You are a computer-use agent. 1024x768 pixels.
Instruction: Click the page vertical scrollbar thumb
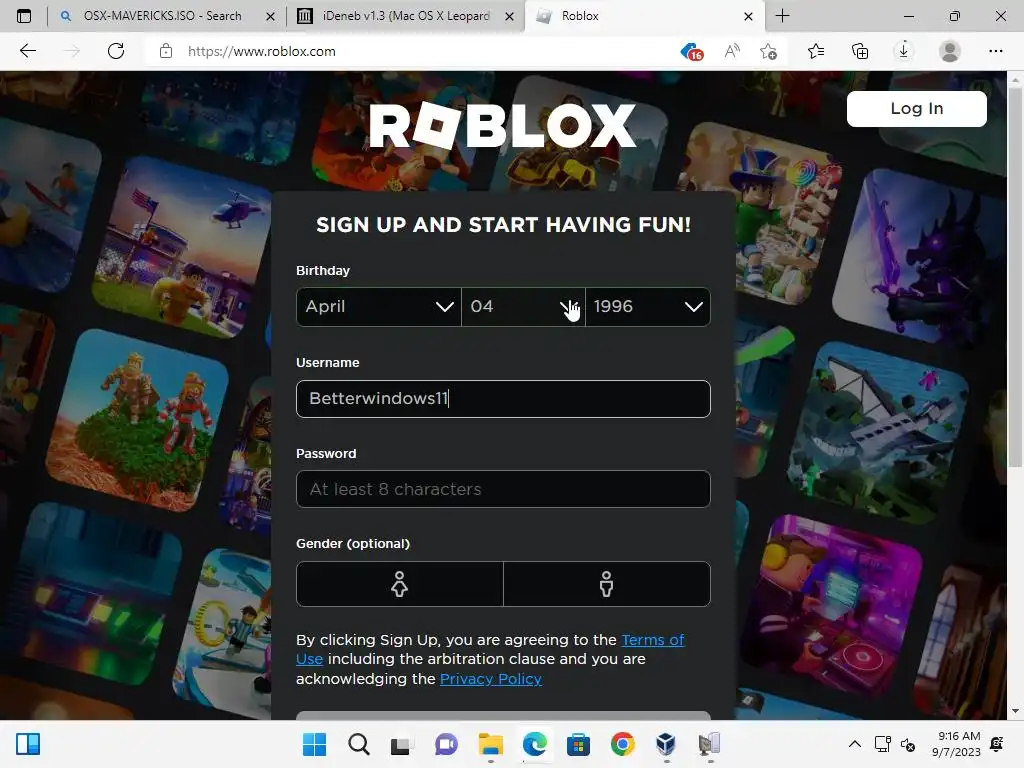tap(1015, 278)
